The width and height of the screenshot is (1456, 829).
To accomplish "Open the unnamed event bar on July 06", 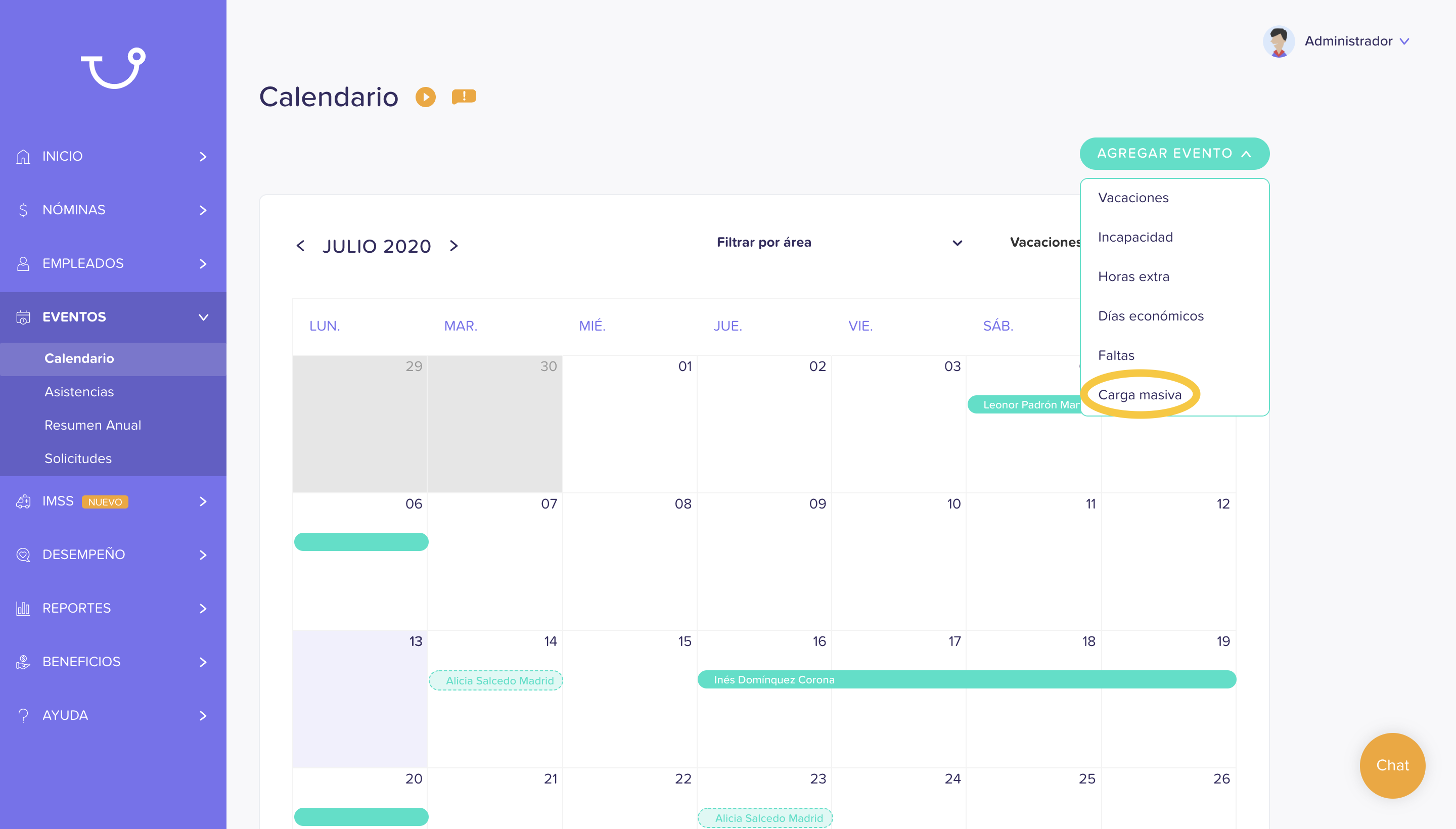I will click(x=361, y=541).
